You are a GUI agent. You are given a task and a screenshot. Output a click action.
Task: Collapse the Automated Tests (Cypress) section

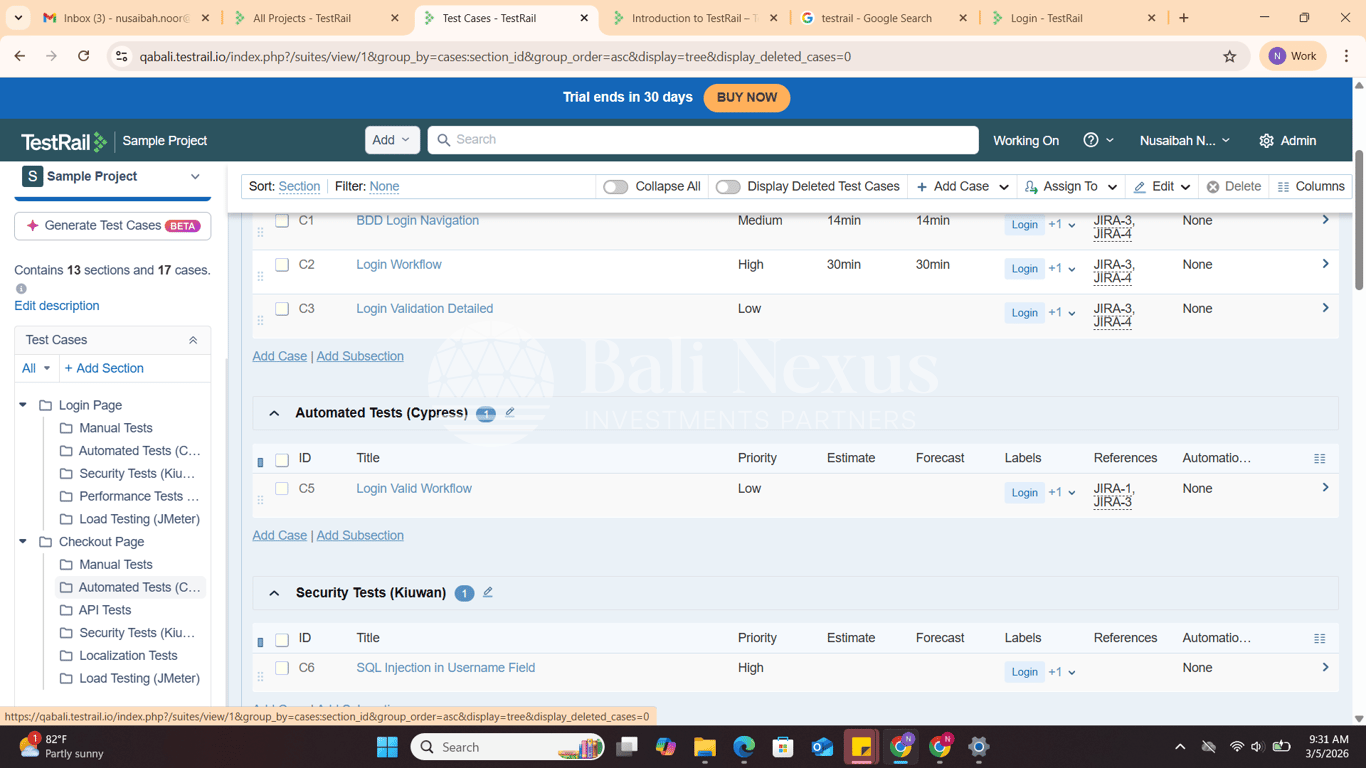[x=274, y=413]
